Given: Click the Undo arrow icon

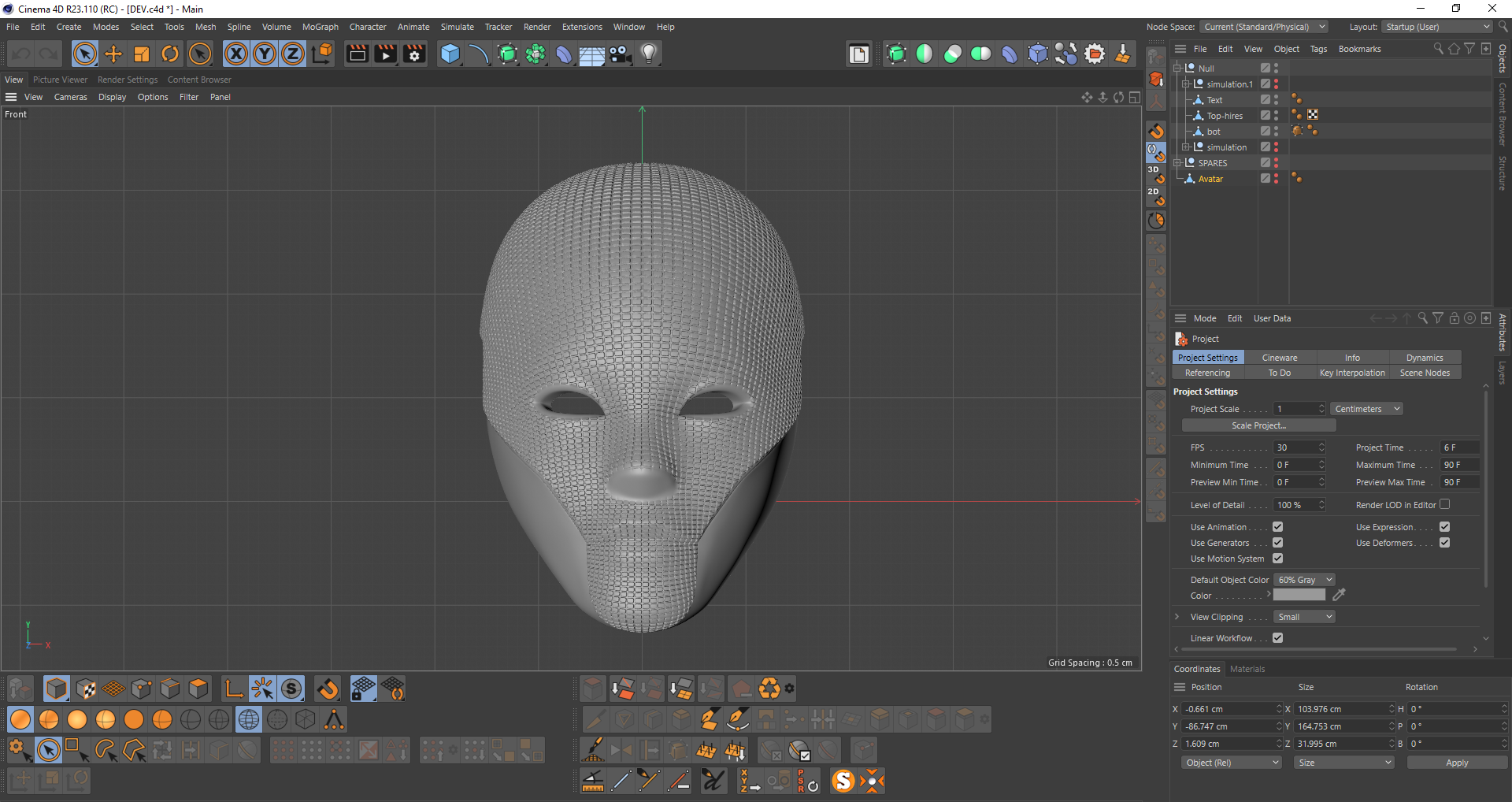Looking at the screenshot, I should click(x=21, y=54).
